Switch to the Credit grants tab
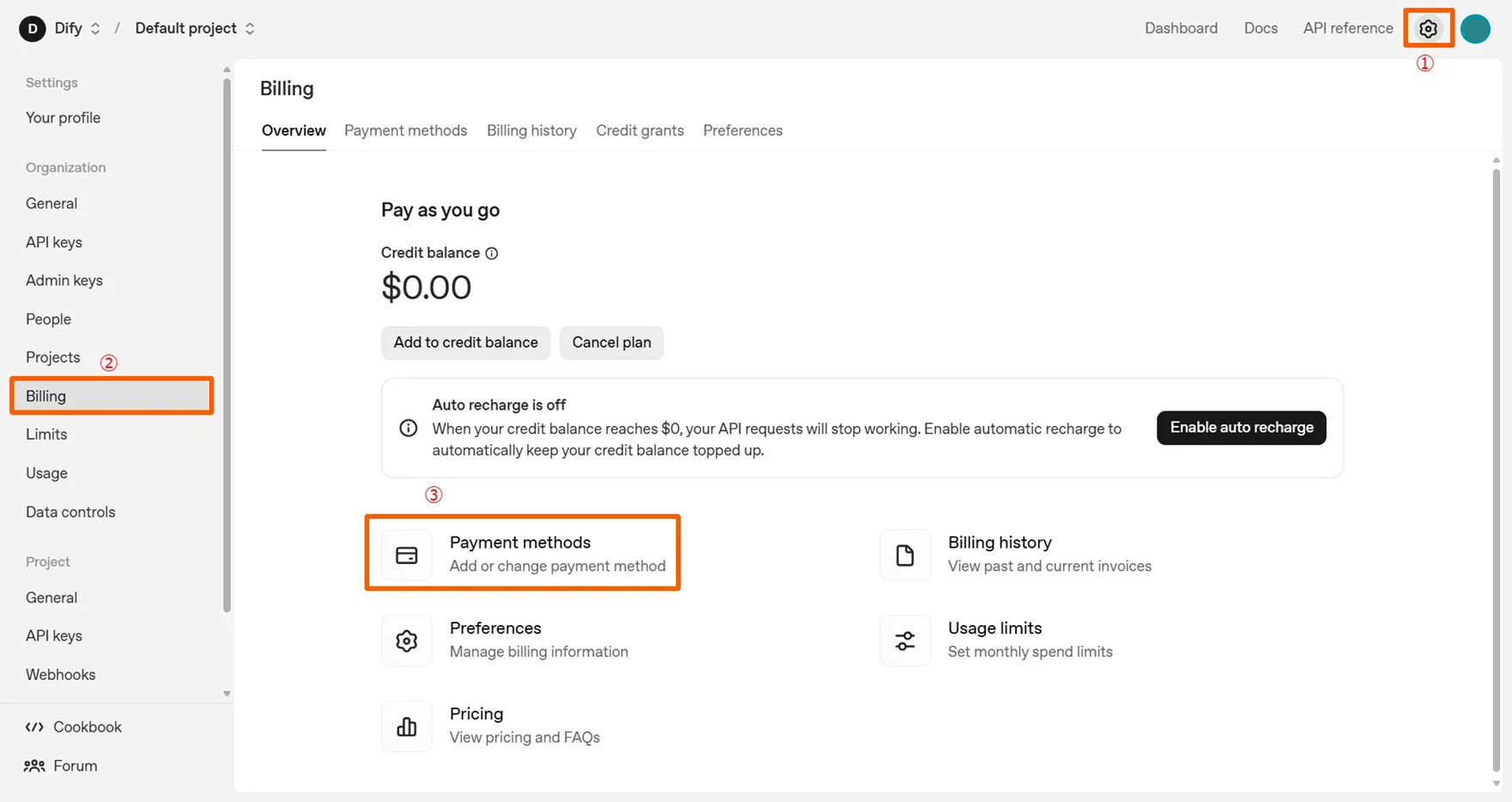Screen dimensions: 1512x802 [x=640, y=131]
